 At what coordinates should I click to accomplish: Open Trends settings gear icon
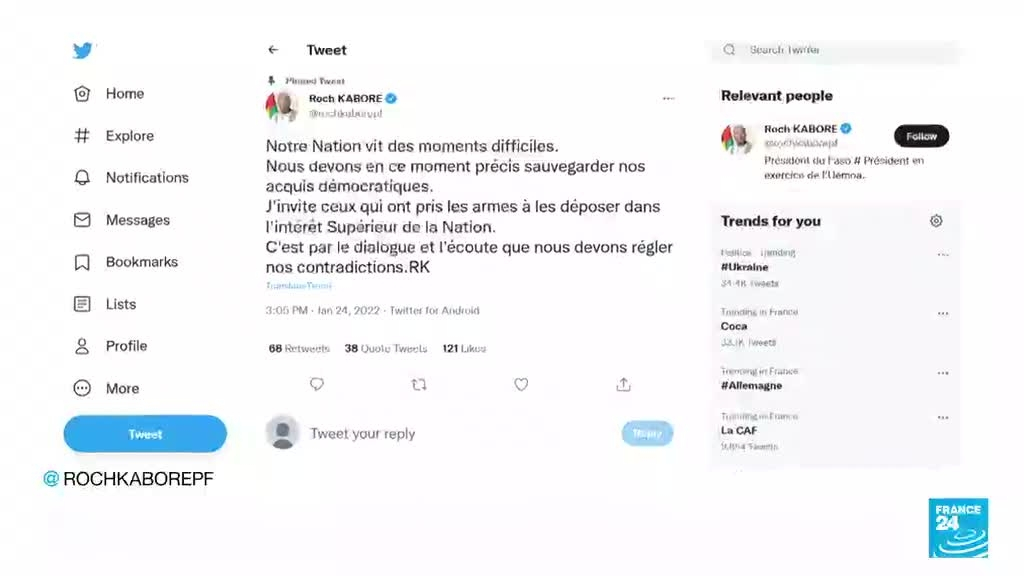point(936,221)
